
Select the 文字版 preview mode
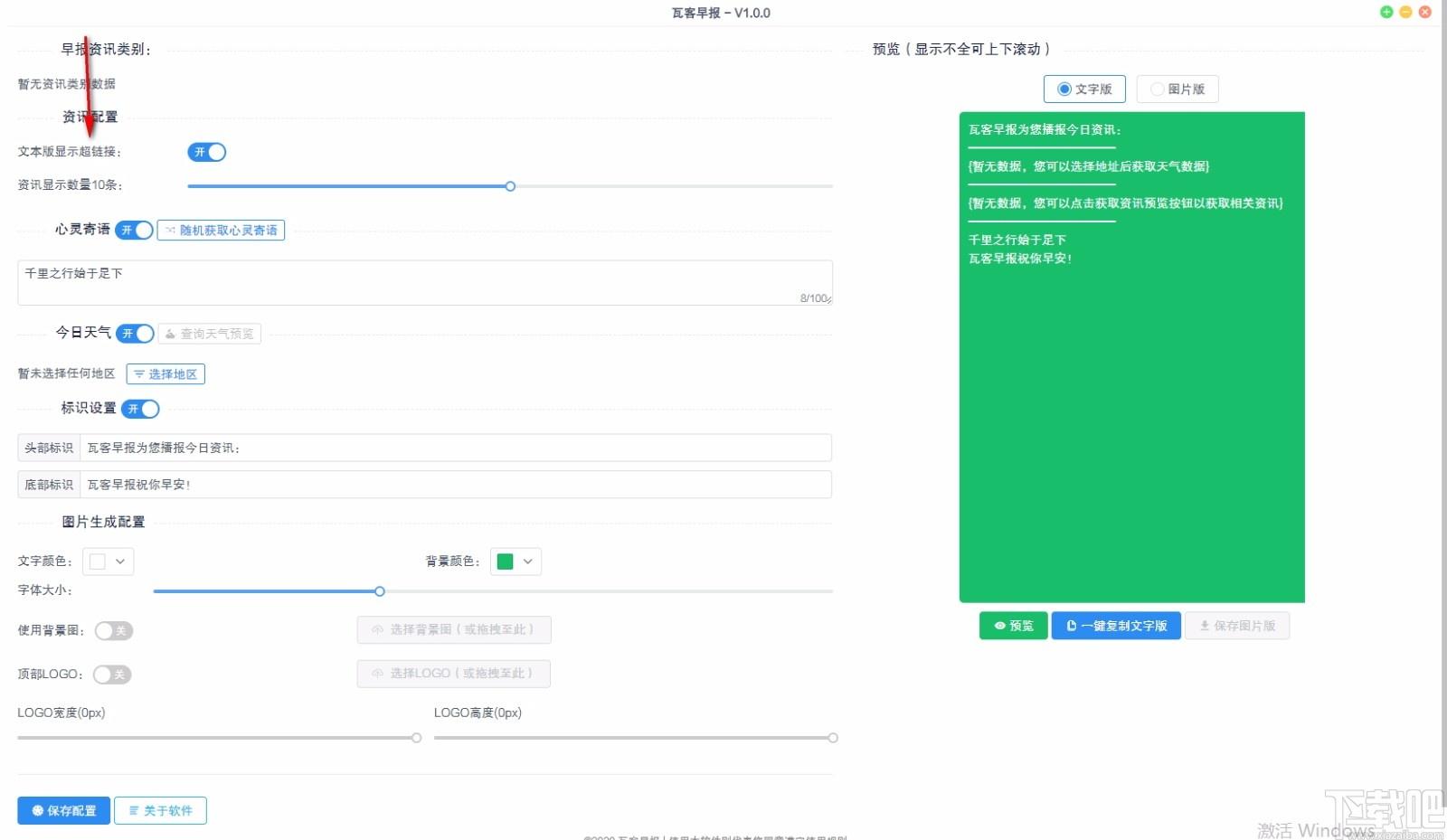1084,89
